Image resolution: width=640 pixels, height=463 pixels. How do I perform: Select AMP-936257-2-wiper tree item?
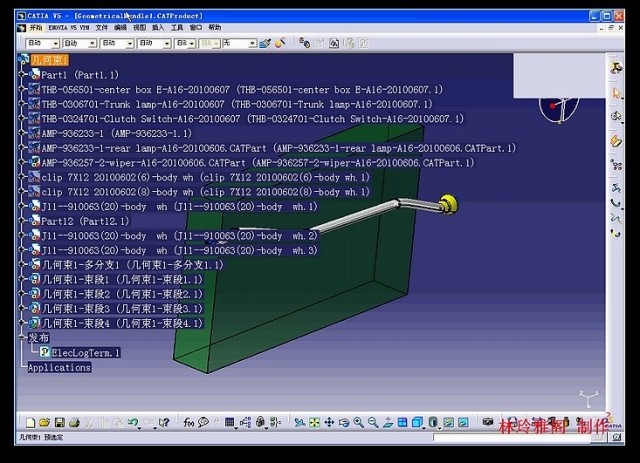point(258,162)
